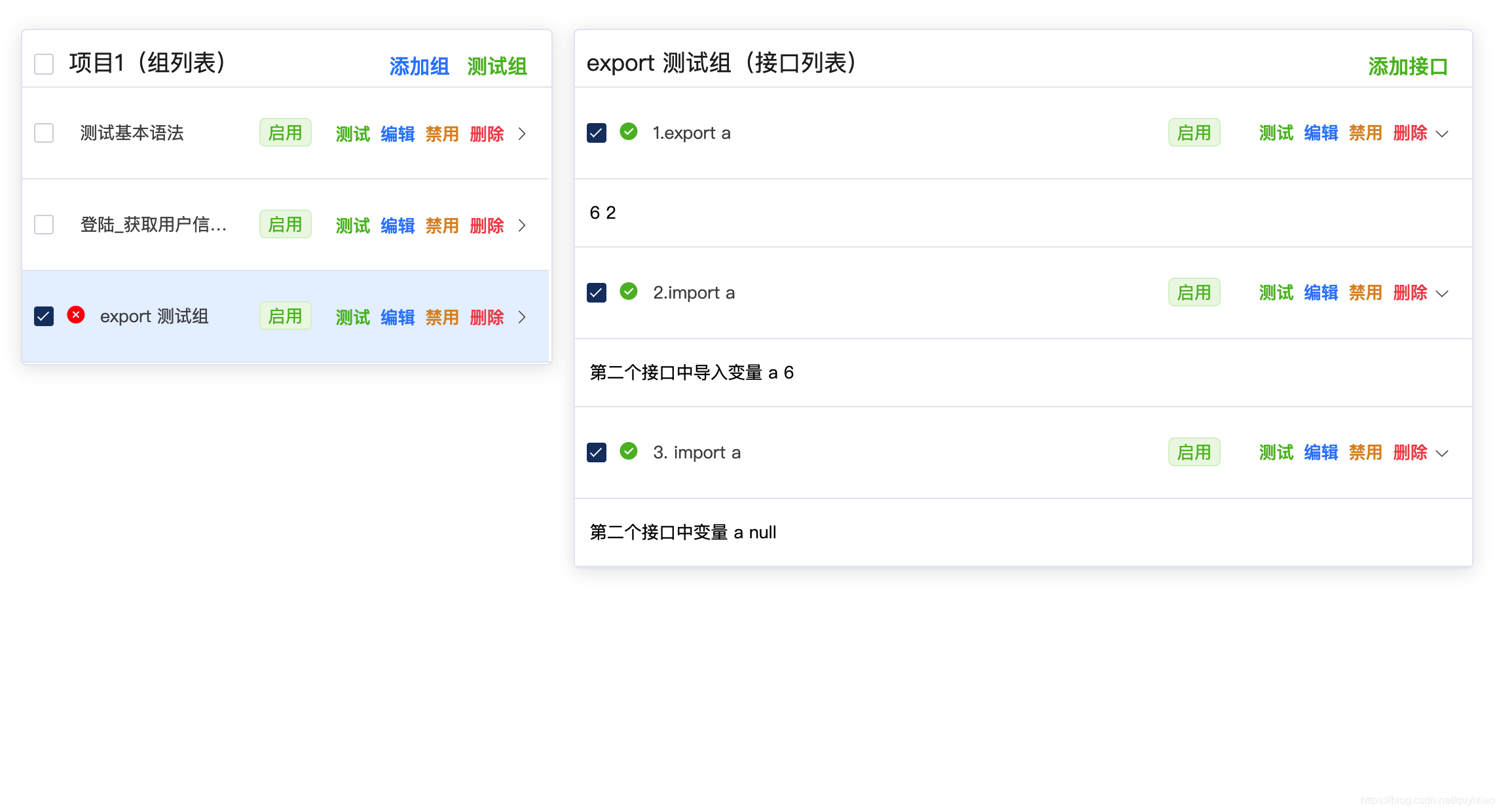Click 编辑 for 2.import a interface
The image size is (1501, 812).
[1321, 293]
